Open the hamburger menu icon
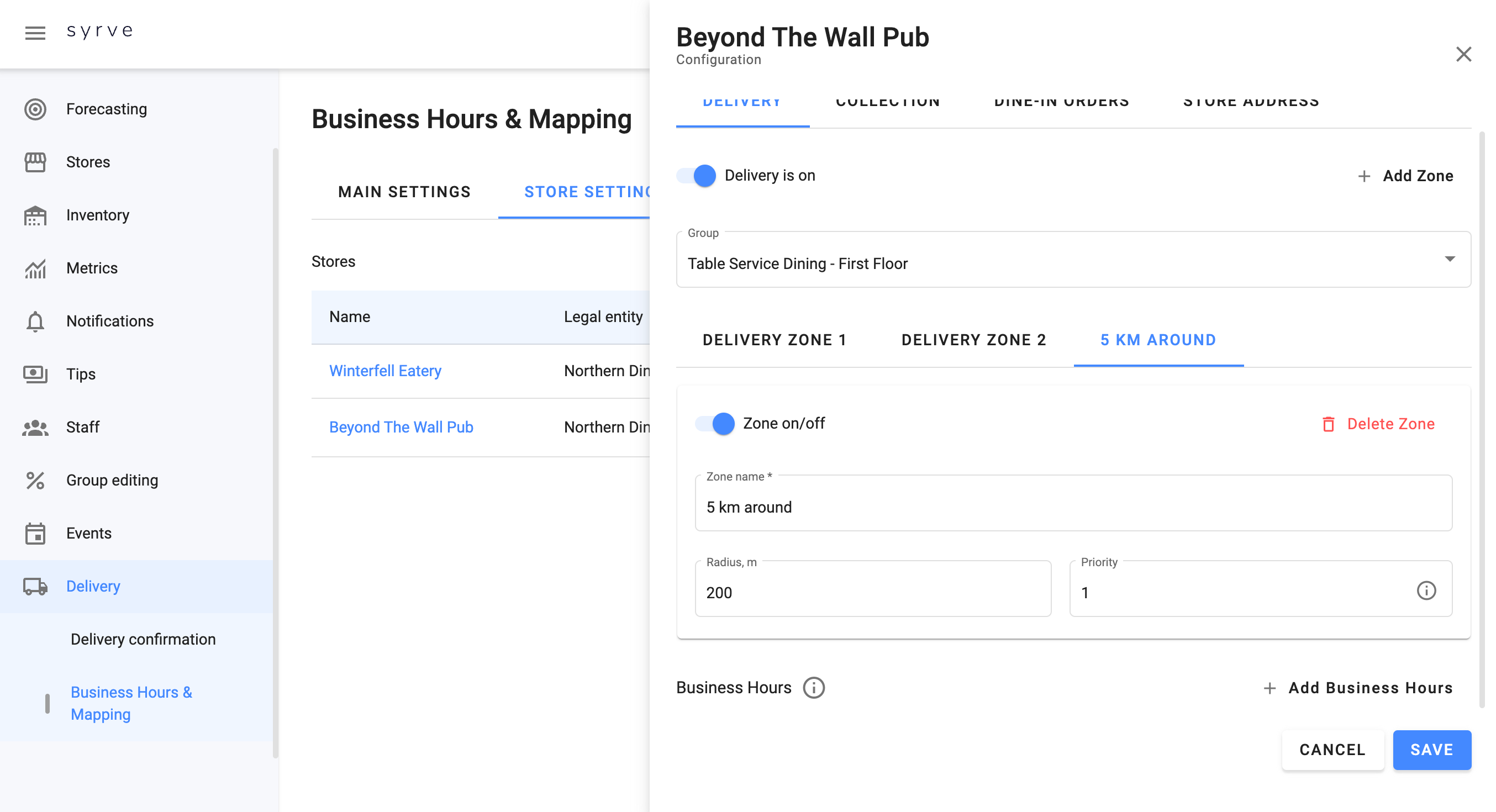The height and width of the screenshot is (812, 1496). click(35, 33)
